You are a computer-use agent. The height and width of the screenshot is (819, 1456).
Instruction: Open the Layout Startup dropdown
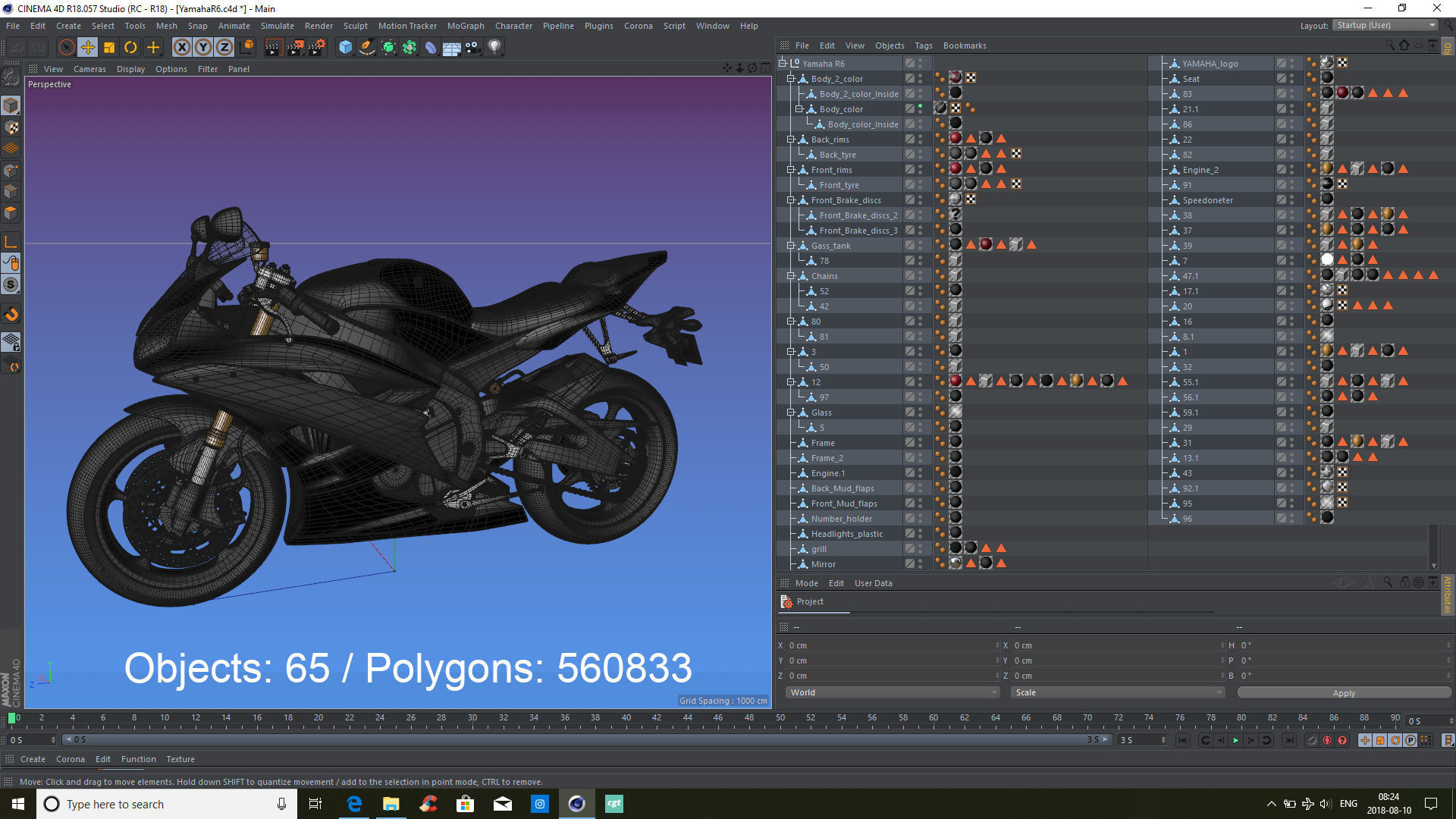point(1385,25)
